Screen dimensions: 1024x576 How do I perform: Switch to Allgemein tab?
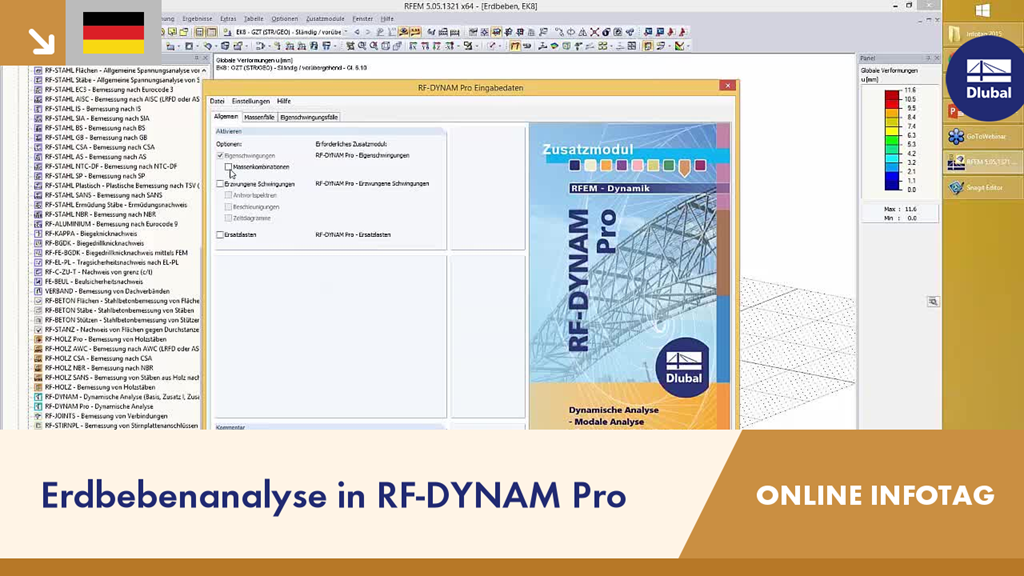pos(226,116)
